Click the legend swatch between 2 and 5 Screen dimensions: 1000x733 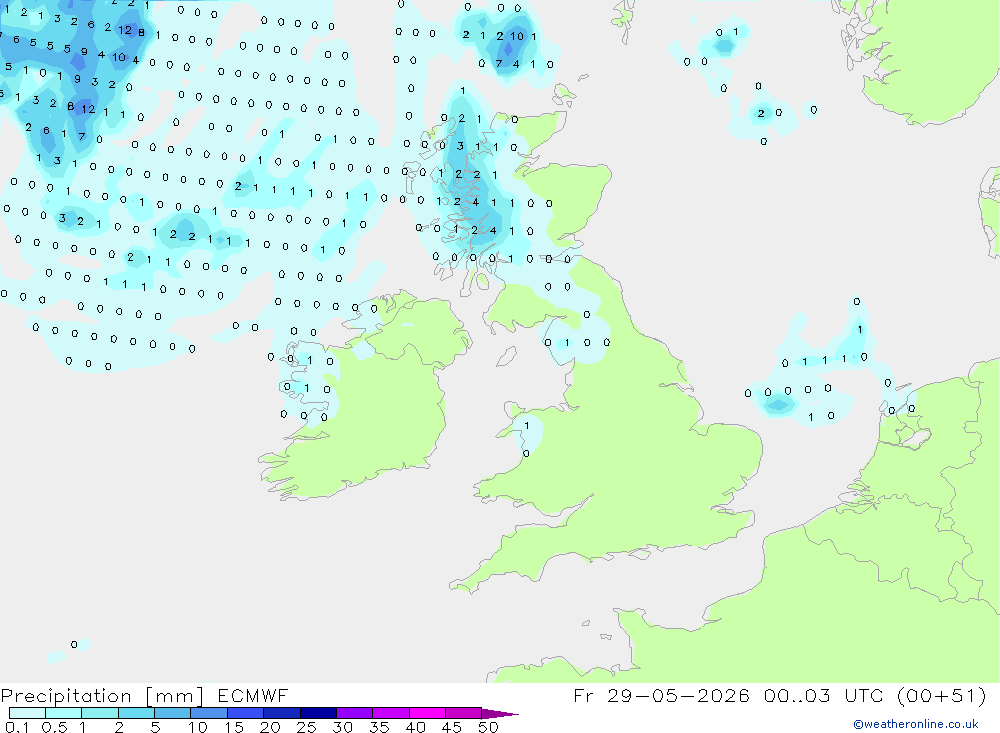136,713
